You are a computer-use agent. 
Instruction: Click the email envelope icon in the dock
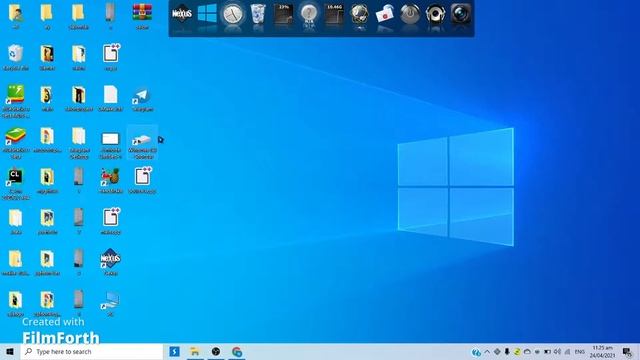pyautogui.click(x=385, y=15)
